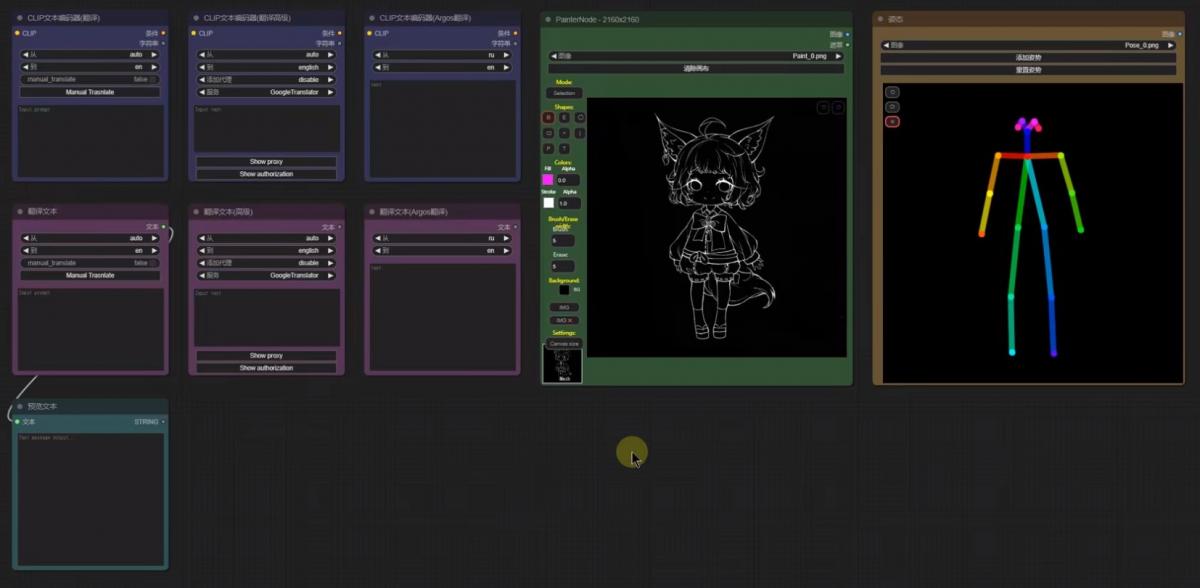Click the text area of Argos translate node
This screenshot has height=588, width=1200.
coord(442,315)
